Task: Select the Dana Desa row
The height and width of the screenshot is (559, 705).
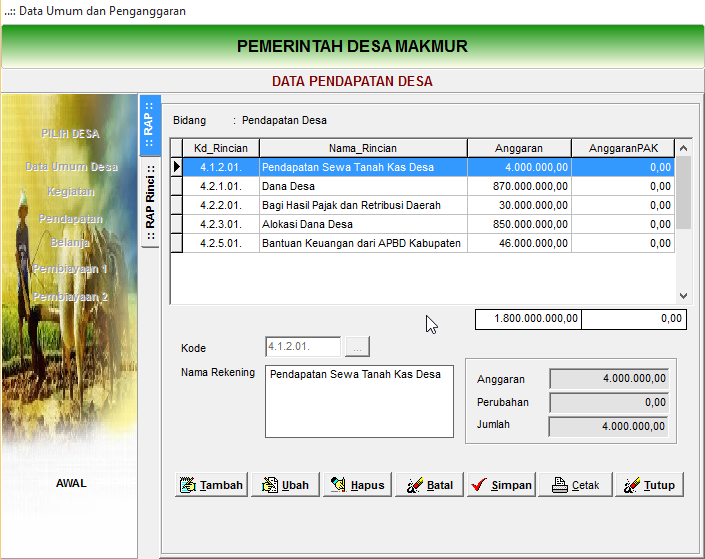Action: [x=362, y=186]
